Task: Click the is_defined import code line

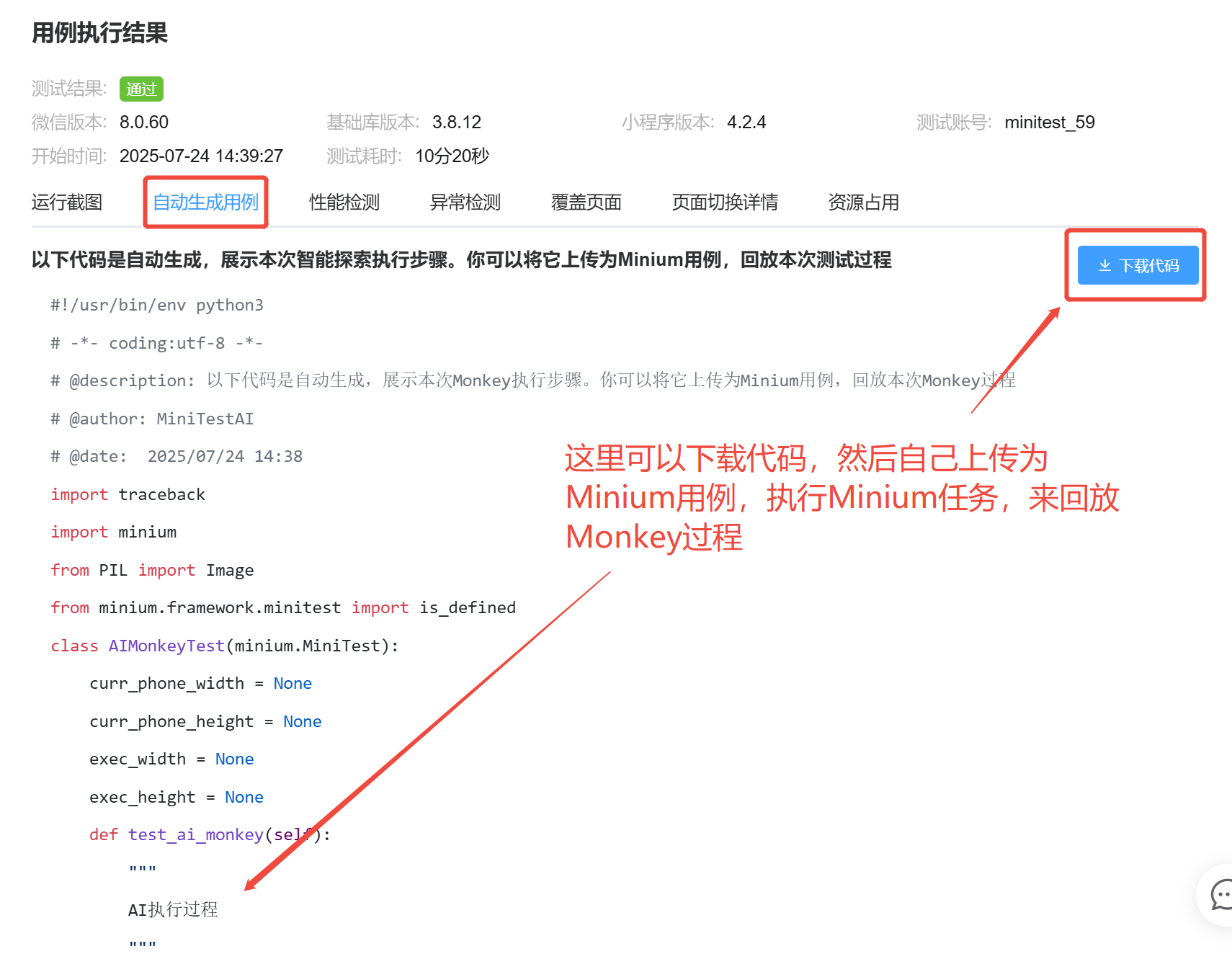Action: tap(283, 608)
